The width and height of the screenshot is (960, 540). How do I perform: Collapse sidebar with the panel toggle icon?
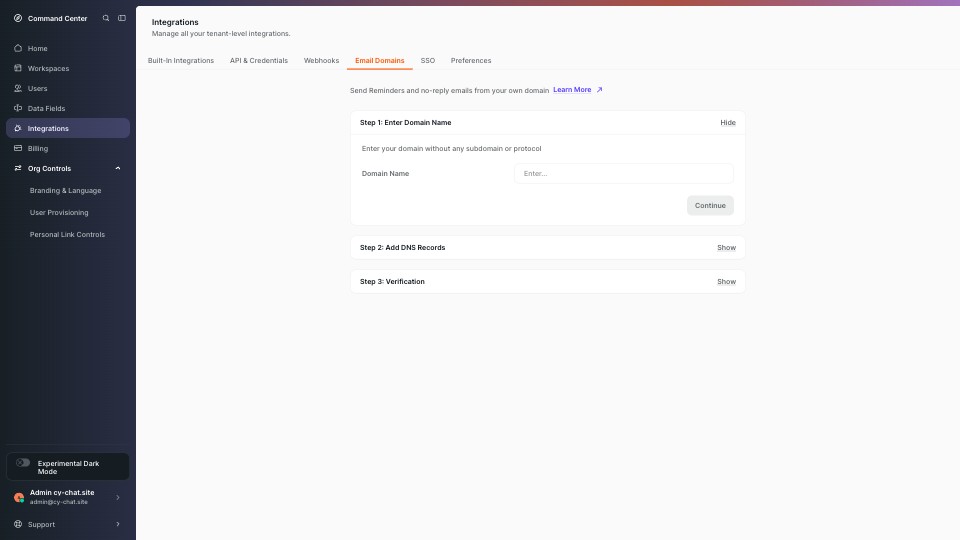pos(122,18)
